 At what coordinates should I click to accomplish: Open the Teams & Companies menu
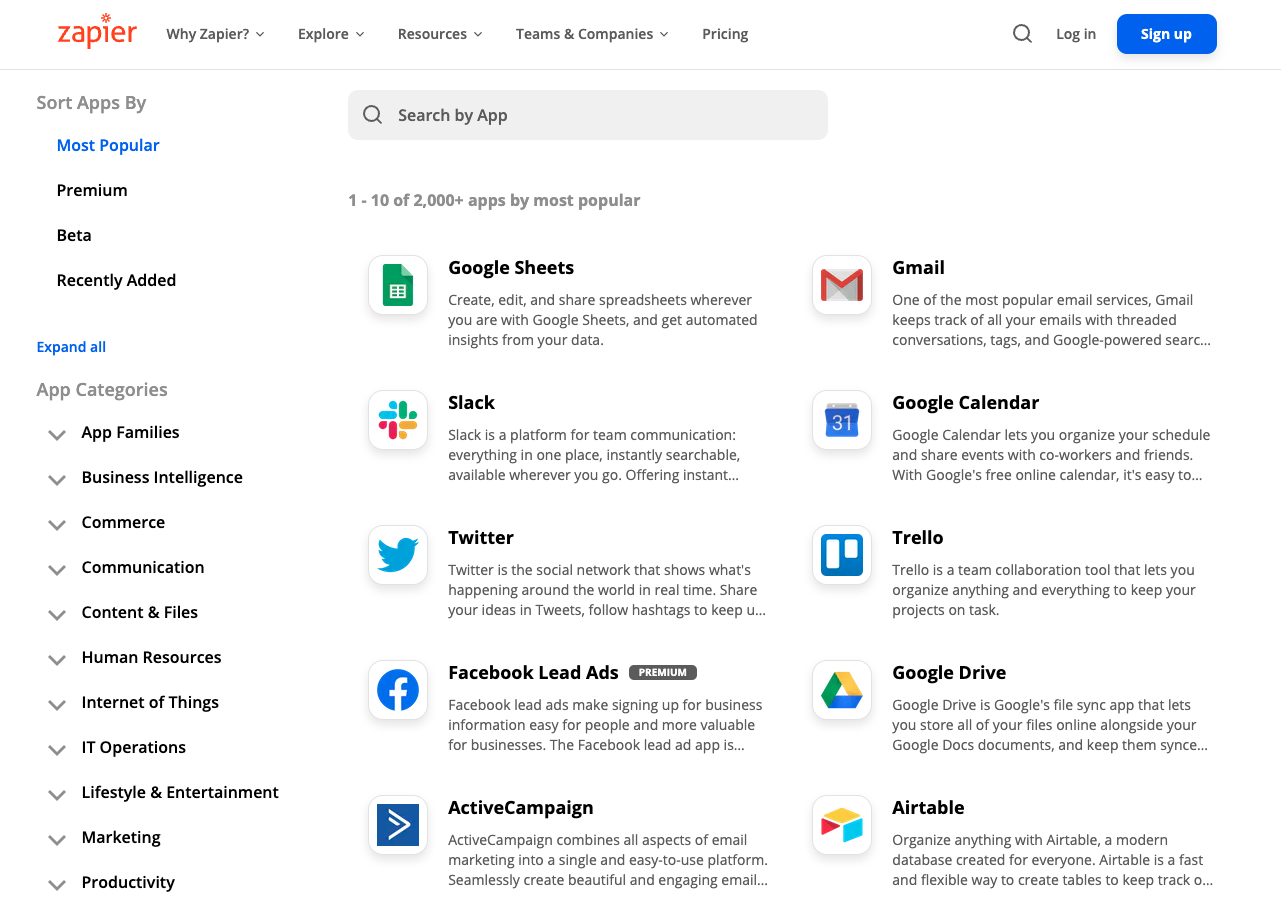pos(592,34)
